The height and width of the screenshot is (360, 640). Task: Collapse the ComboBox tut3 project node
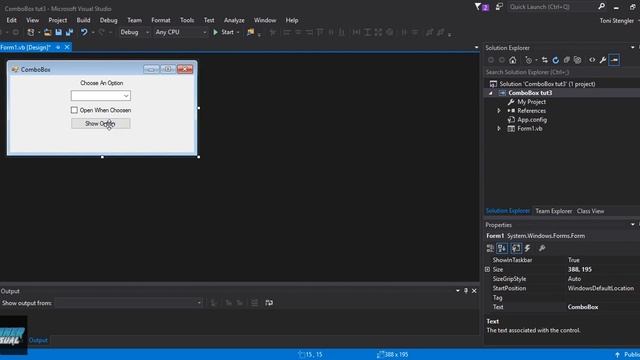[491, 93]
